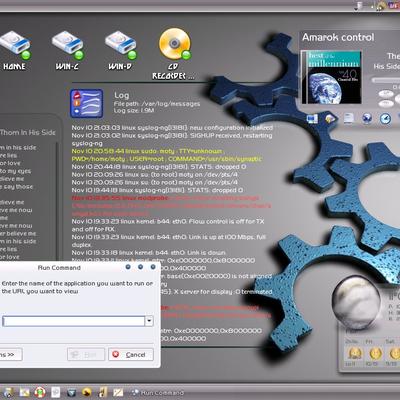The width and height of the screenshot is (400, 400).
Task: Click the rightmost Run Command title bar button
Action: [x=153, y=267]
